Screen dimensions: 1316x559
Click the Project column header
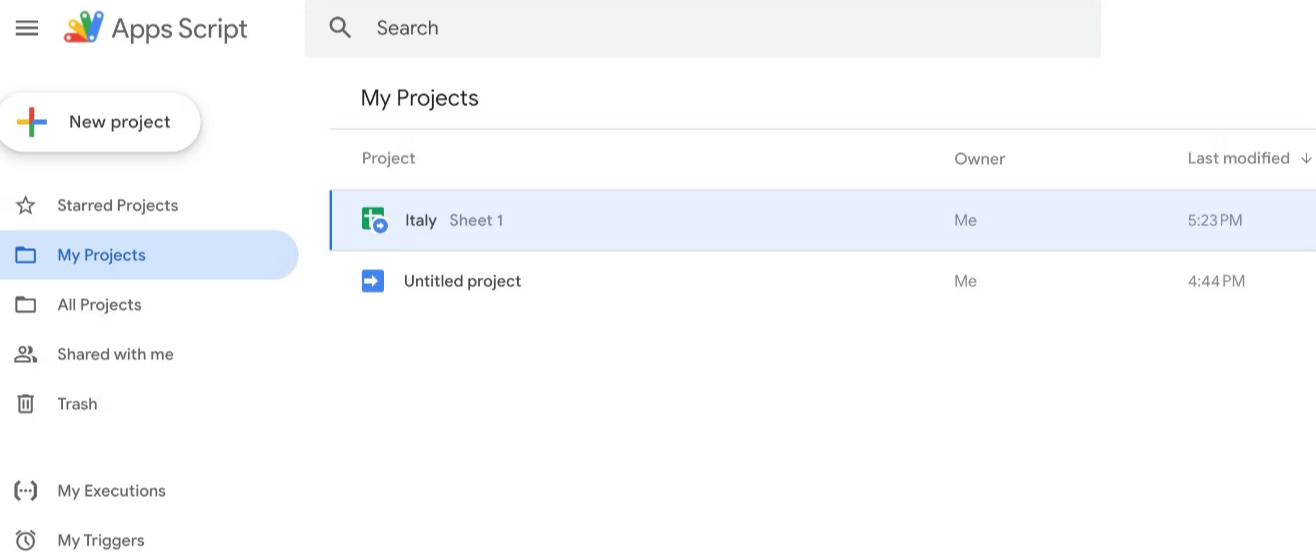click(388, 158)
